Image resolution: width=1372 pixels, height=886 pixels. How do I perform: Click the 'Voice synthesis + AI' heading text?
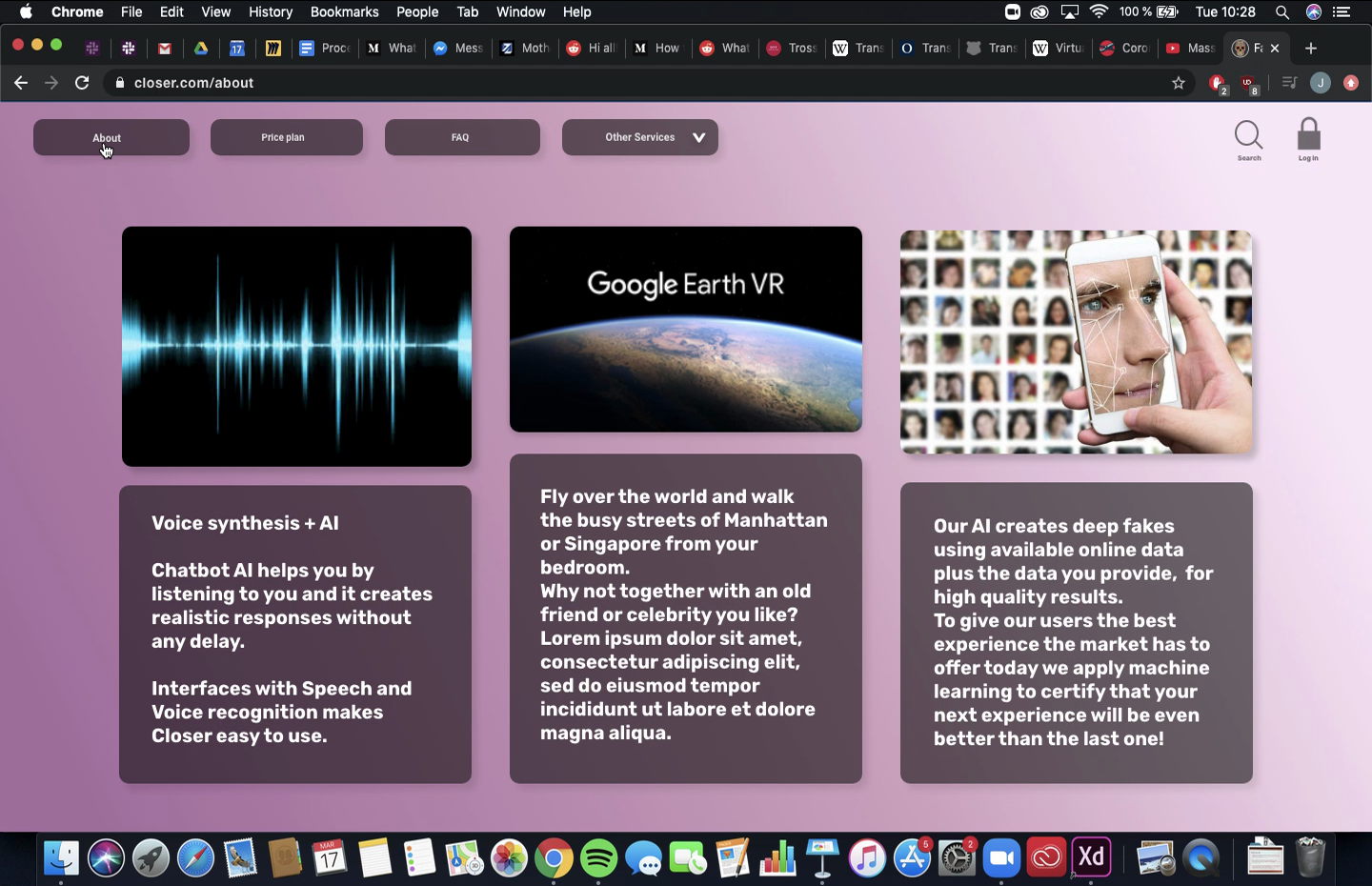coord(245,523)
